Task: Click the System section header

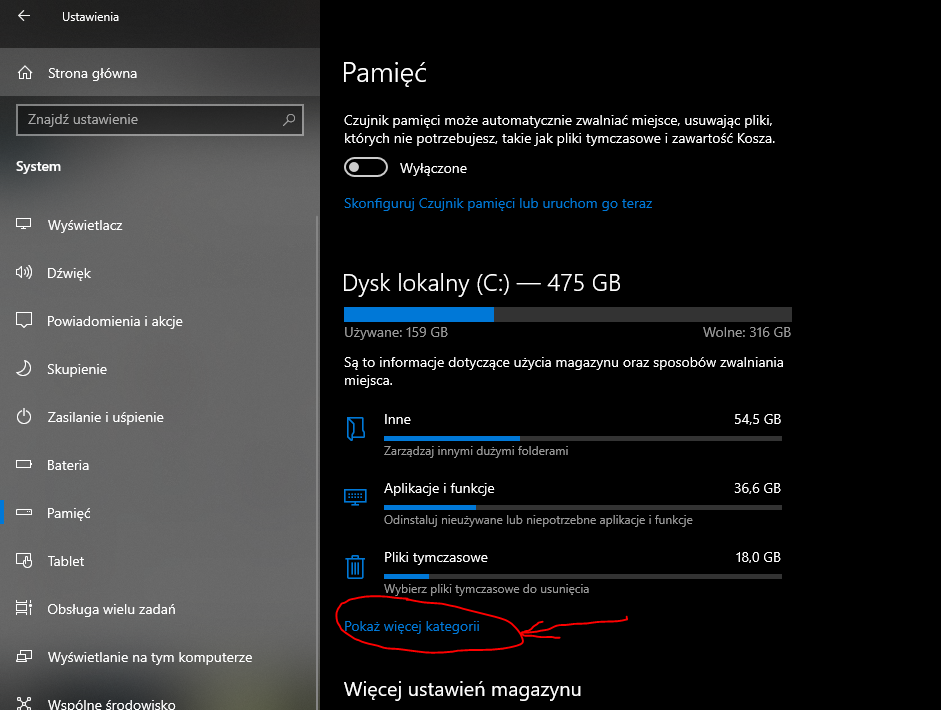Action: tap(38, 167)
